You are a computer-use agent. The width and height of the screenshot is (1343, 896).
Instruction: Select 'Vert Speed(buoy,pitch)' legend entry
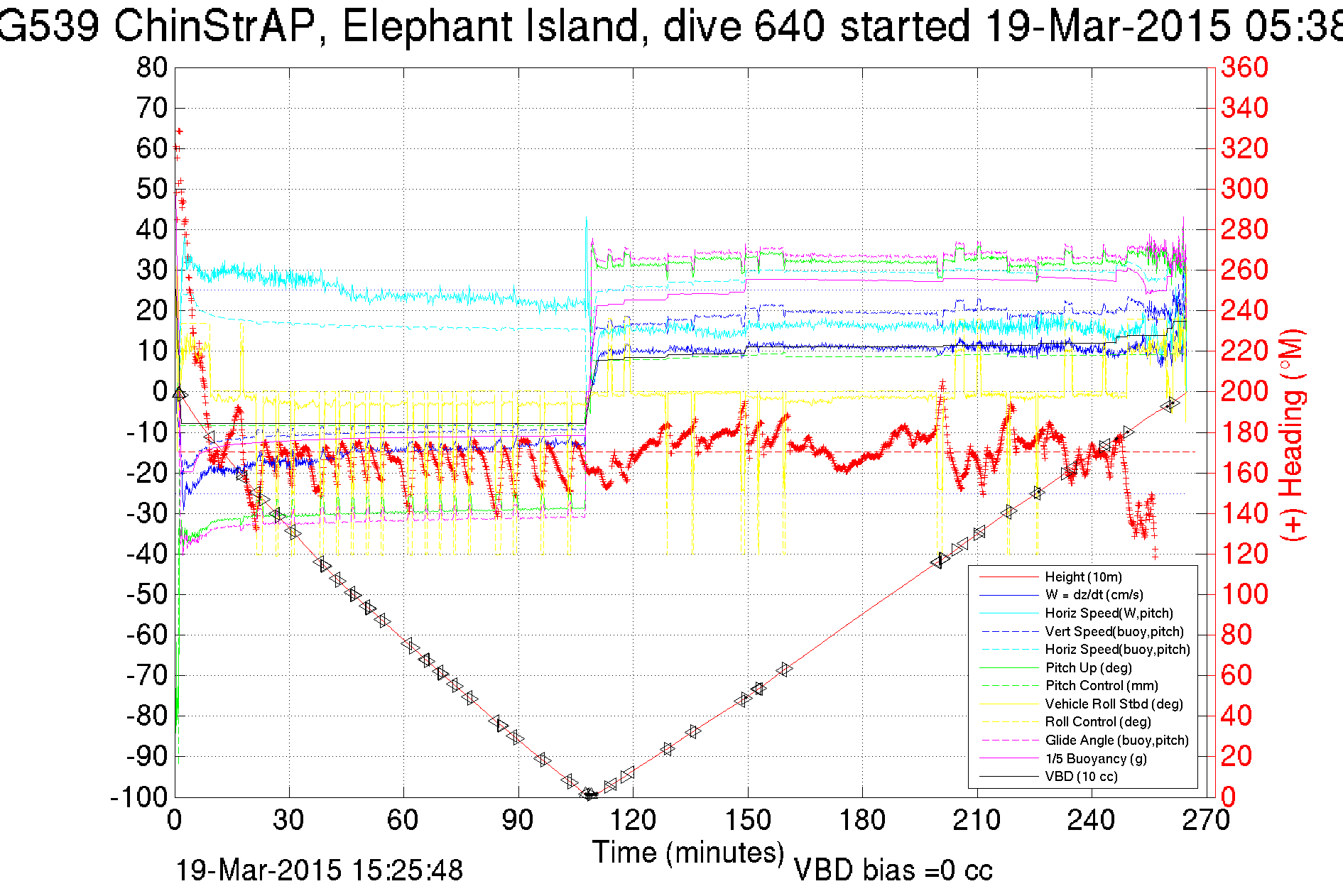click(1114, 631)
